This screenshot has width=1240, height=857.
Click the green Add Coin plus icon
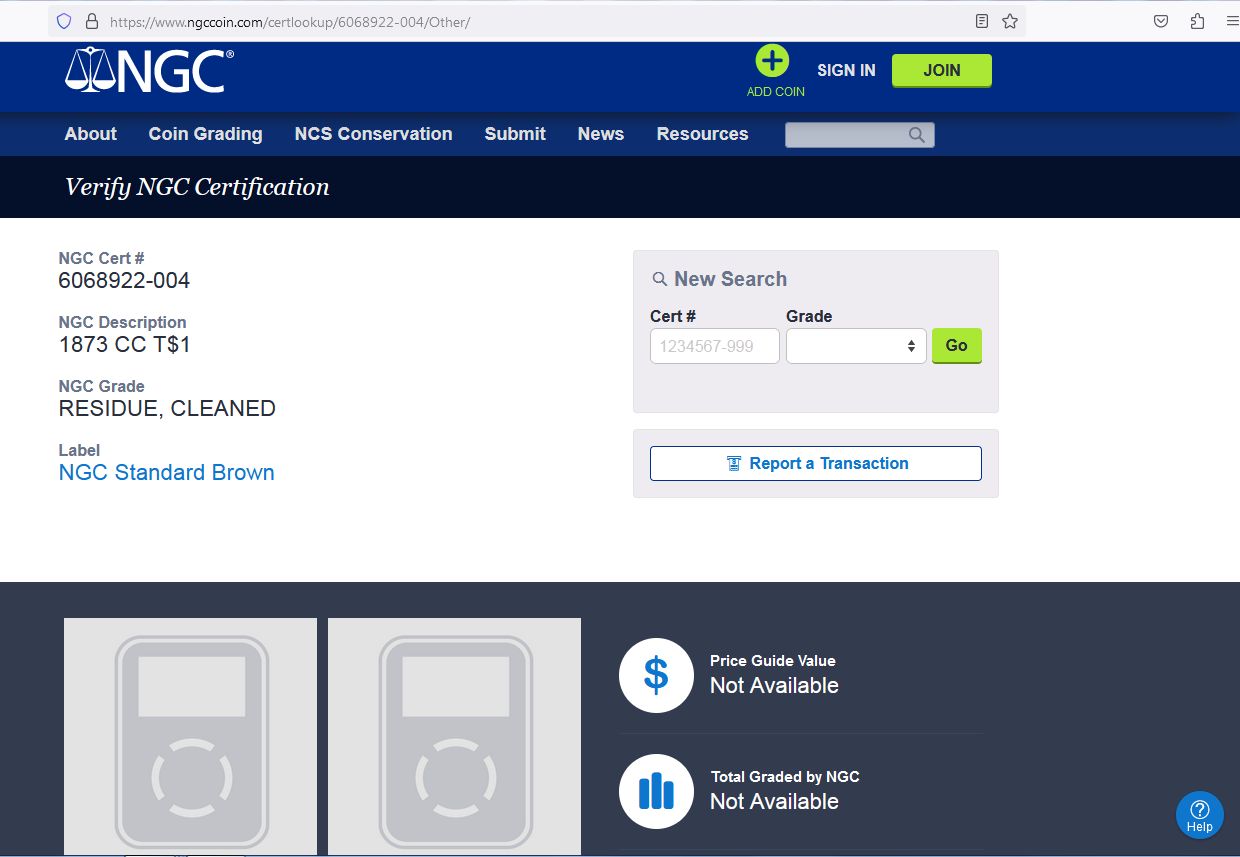coord(772,62)
